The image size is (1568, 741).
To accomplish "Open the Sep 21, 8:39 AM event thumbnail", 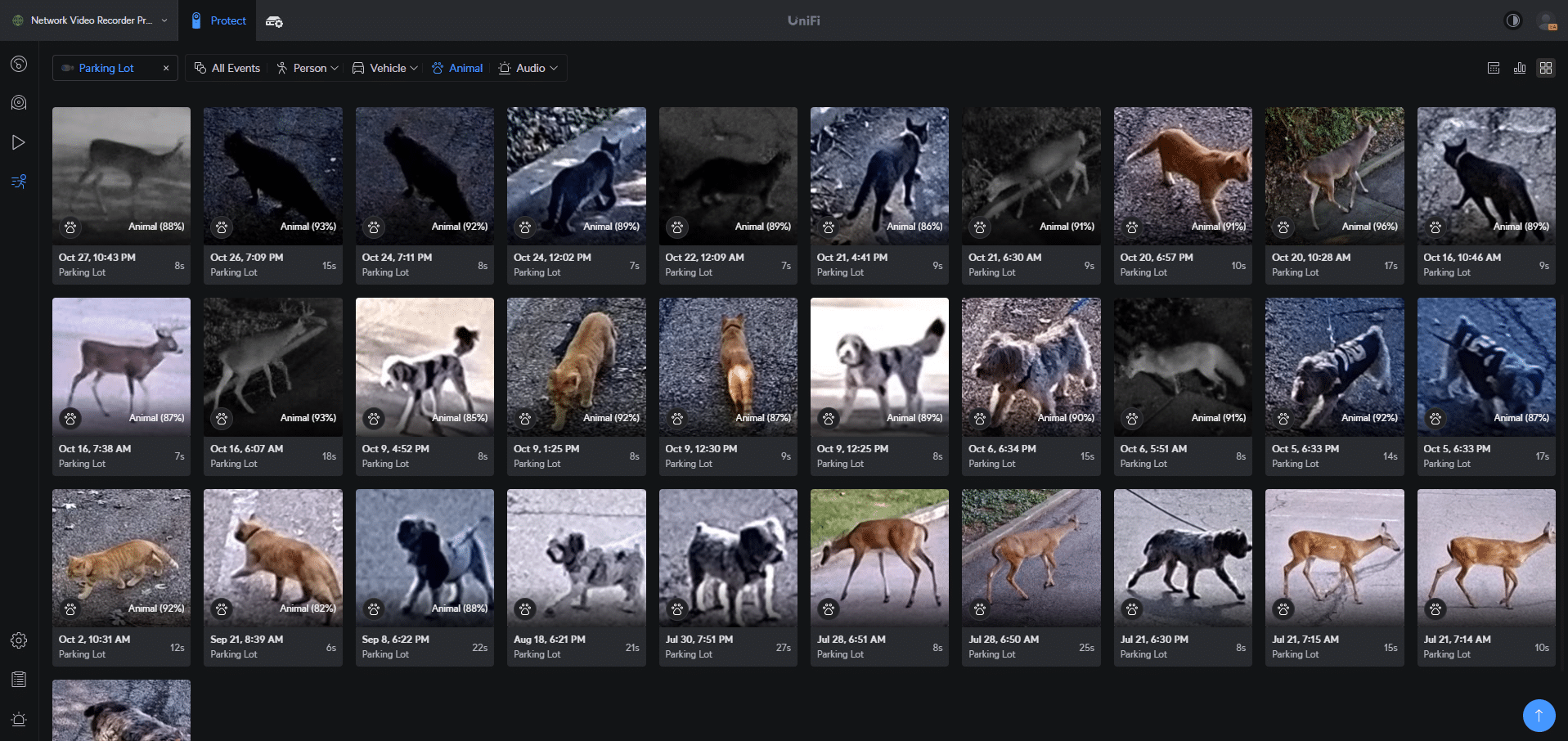I will tap(273, 558).
